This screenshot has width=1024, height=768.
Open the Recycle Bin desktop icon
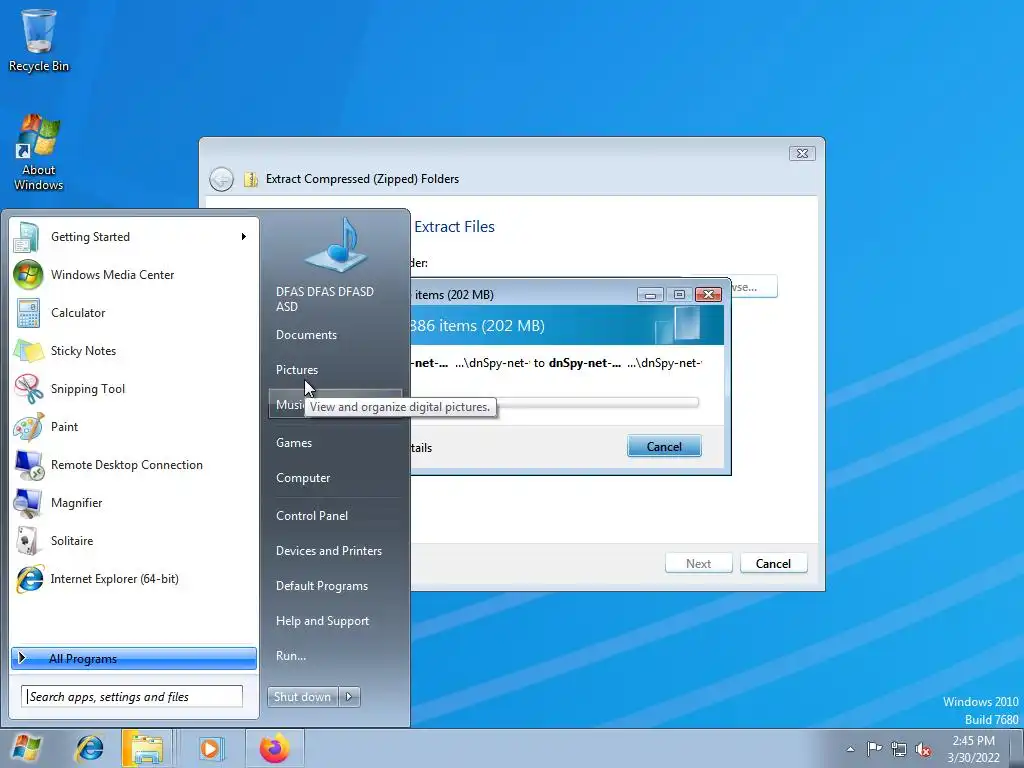coord(39,40)
